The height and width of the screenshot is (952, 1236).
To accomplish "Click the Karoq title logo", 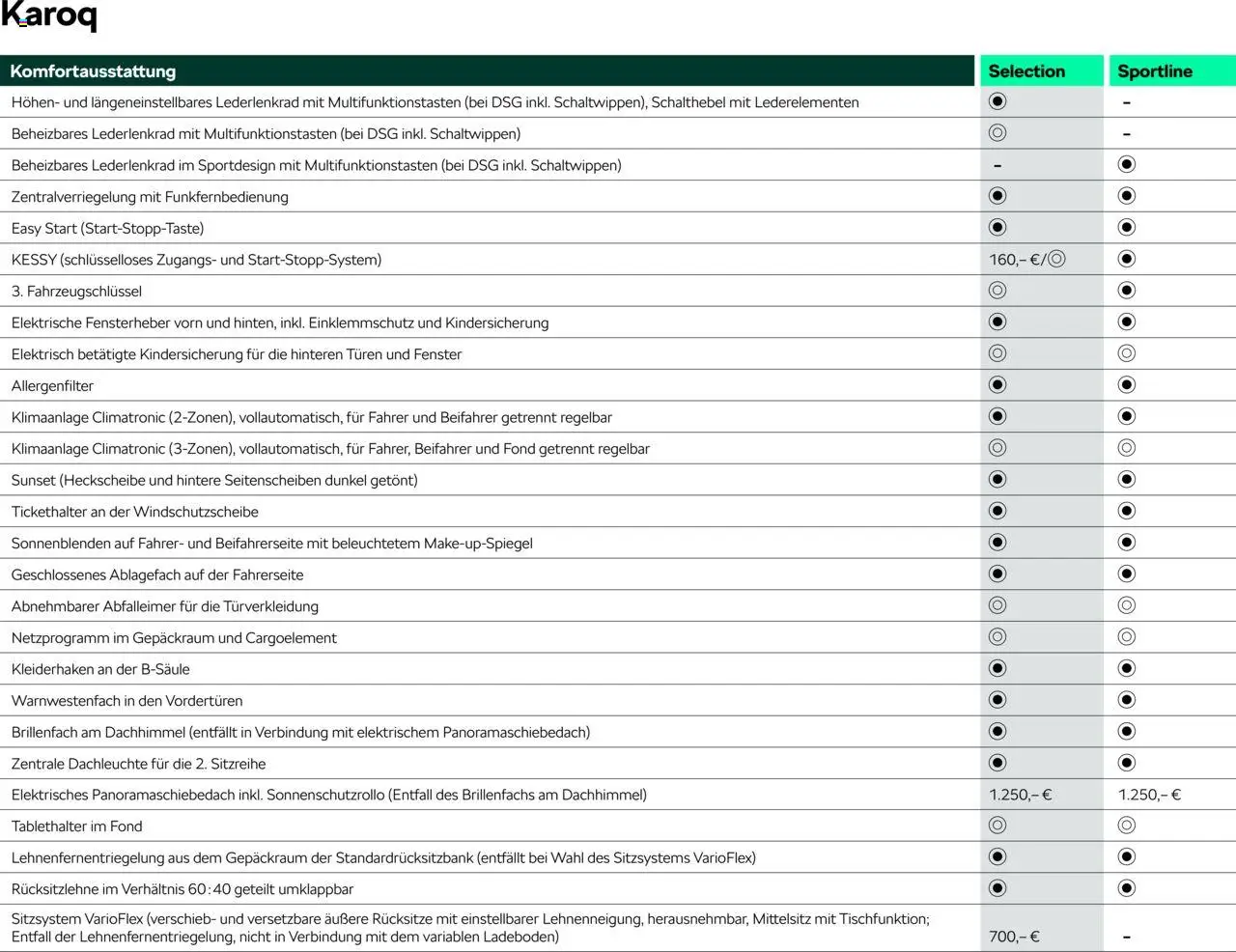I will (x=49, y=16).
